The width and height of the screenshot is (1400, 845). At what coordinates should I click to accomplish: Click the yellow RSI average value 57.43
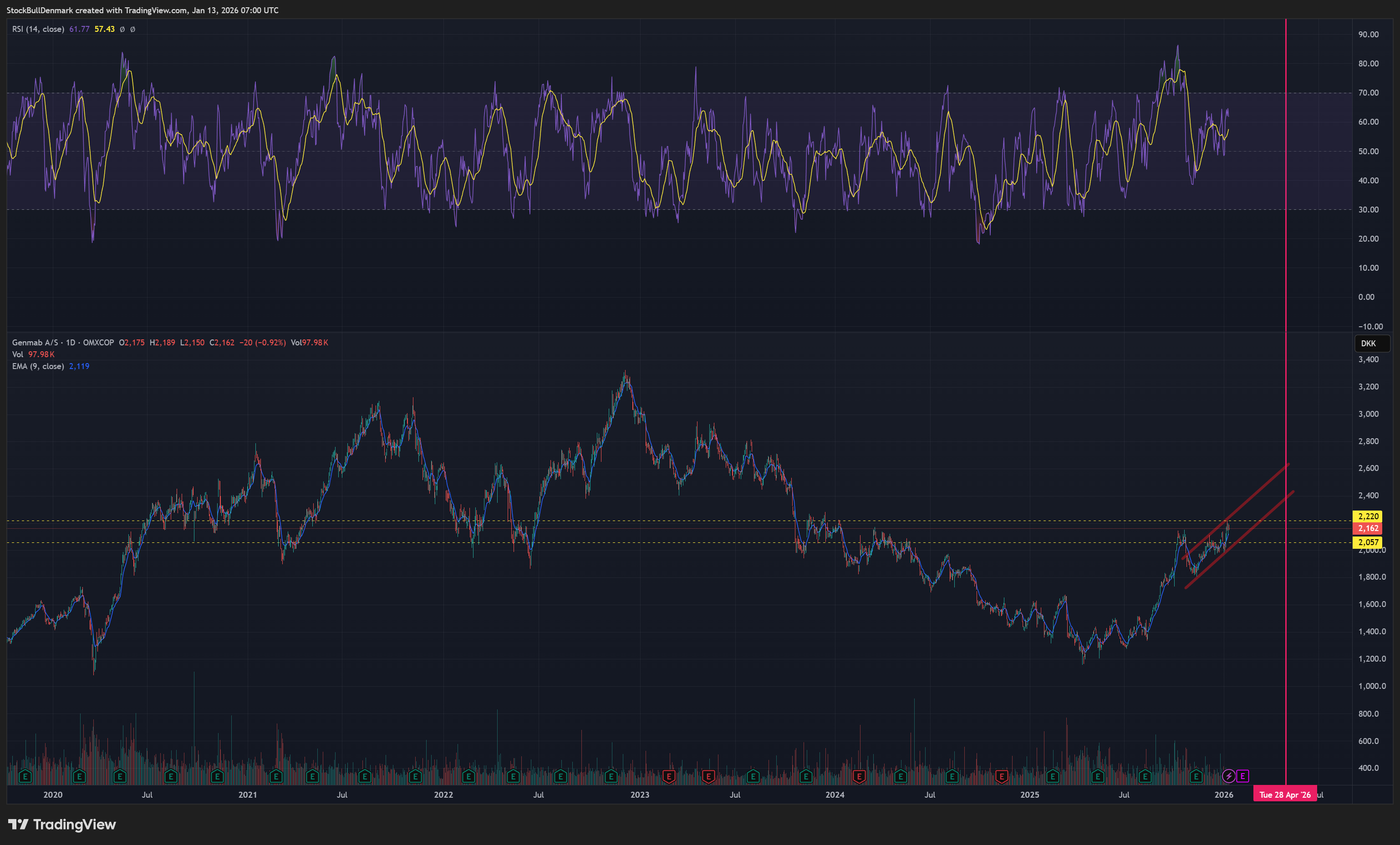(x=105, y=29)
